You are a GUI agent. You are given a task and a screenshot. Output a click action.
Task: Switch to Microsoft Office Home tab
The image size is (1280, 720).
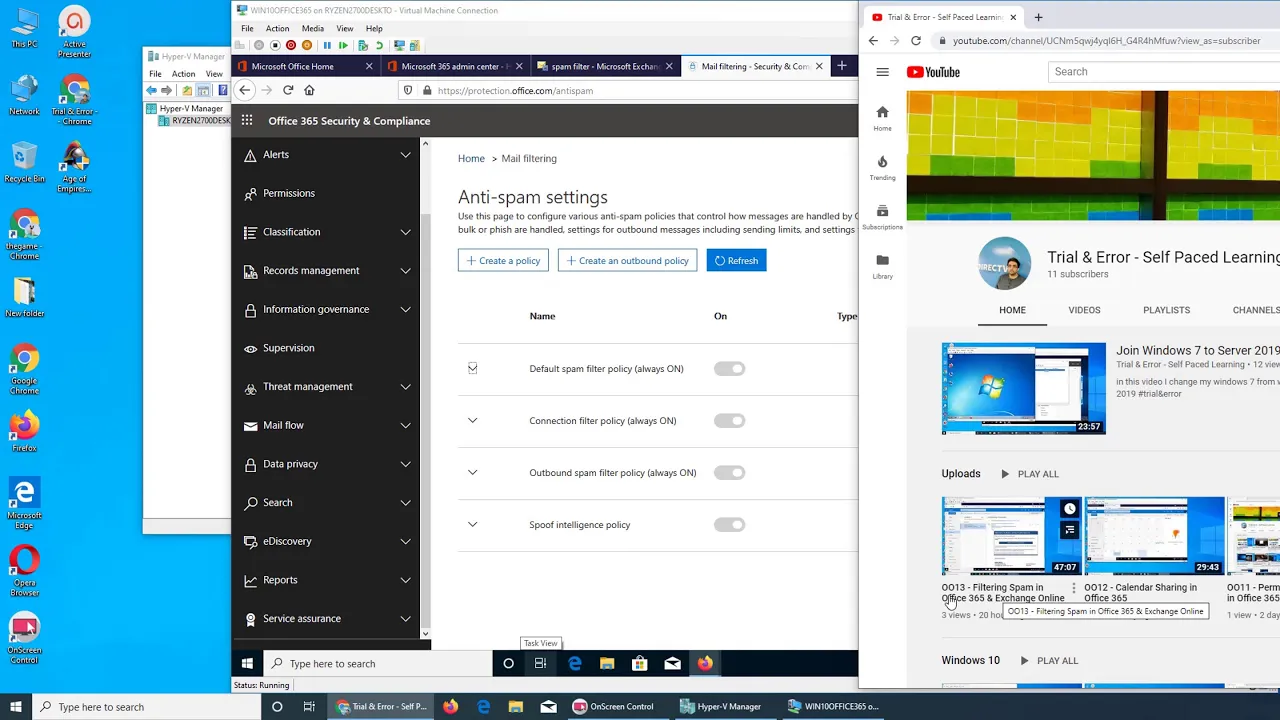point(304,66)
